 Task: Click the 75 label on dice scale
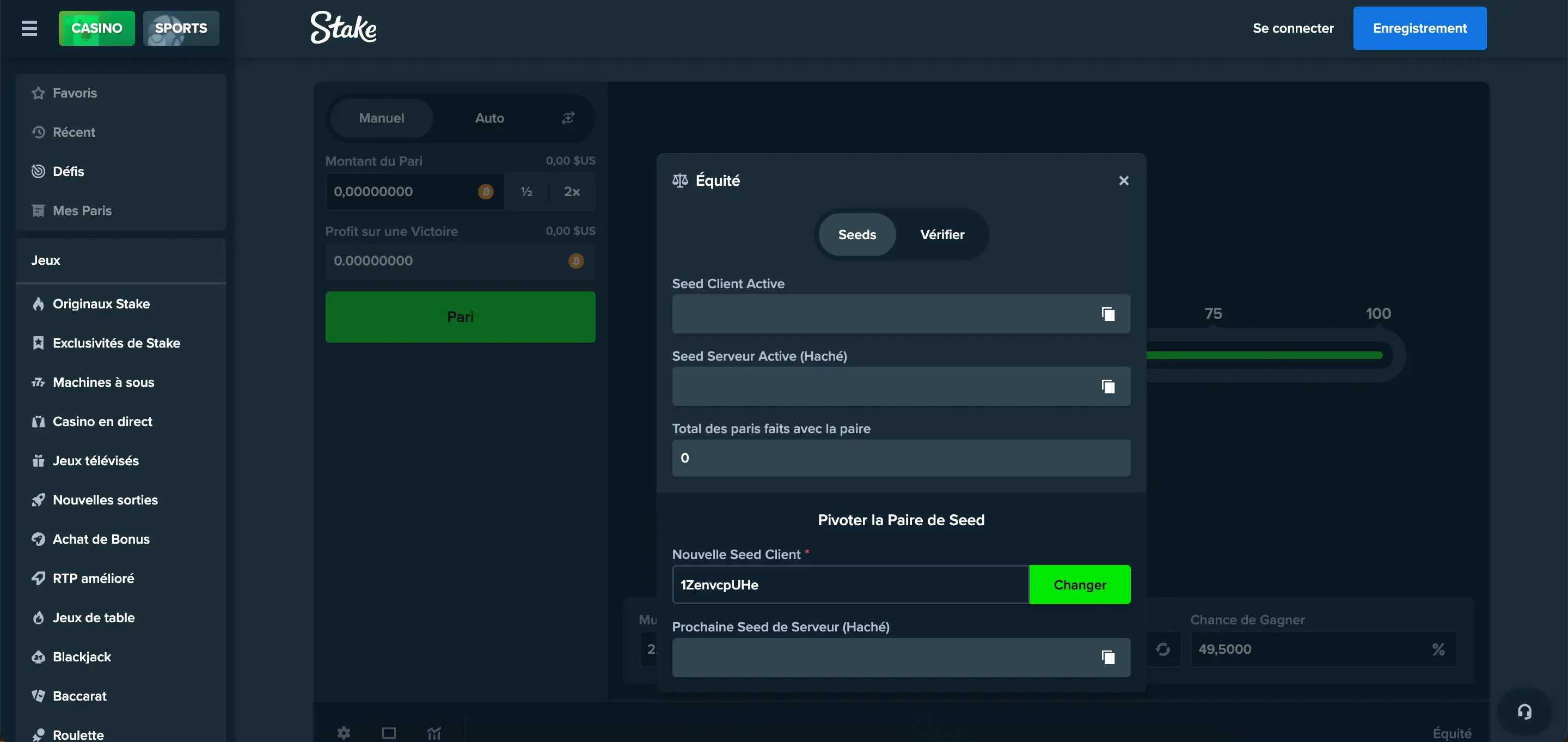click(x=1213, y=313)
